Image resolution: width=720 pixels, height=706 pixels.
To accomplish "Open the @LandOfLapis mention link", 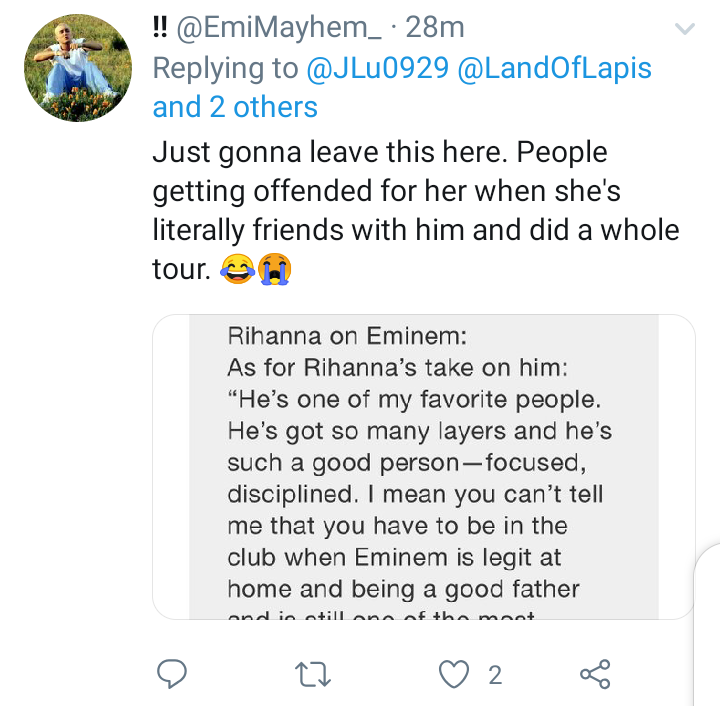I will point(554,68).
